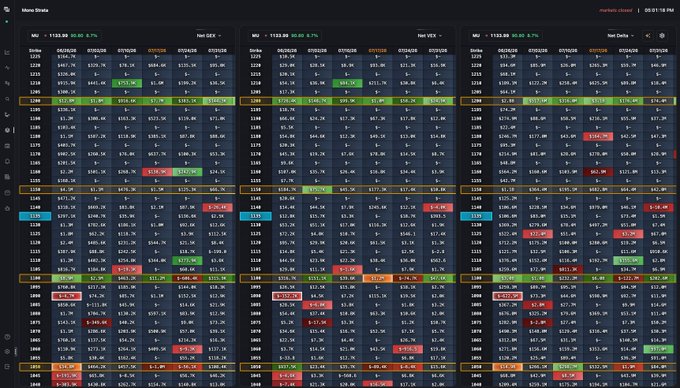Click the MU ticker field in Net GEX panel

click(64, 36)
